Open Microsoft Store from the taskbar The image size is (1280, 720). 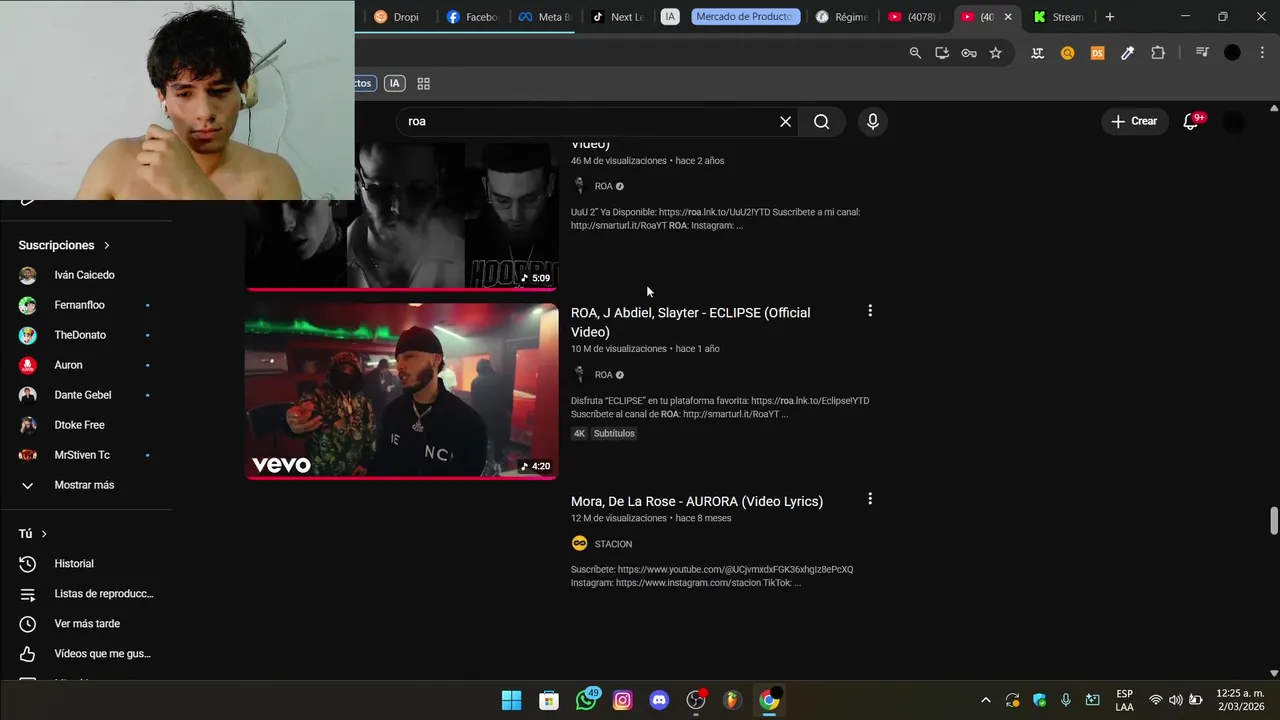click(549, 700)
